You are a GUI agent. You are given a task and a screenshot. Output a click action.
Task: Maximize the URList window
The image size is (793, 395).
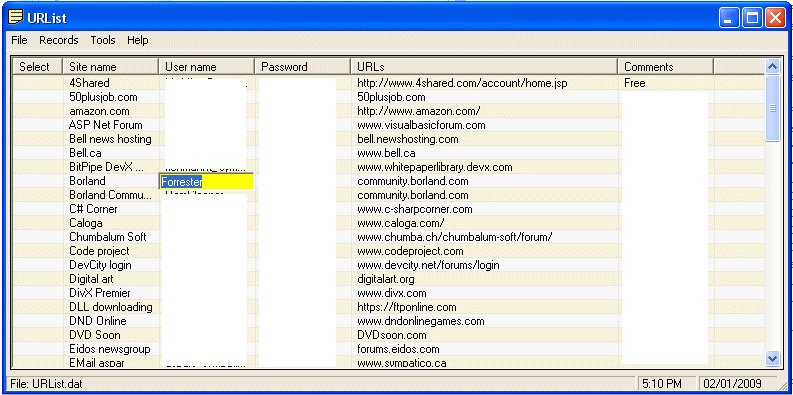752,19
